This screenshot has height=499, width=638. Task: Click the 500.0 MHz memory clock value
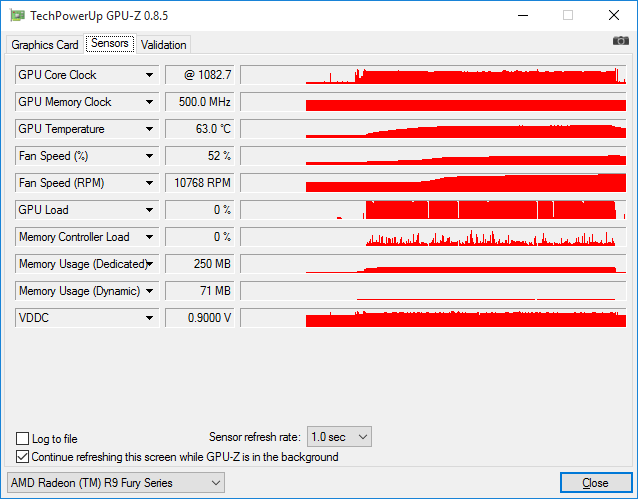pos(200,102)
